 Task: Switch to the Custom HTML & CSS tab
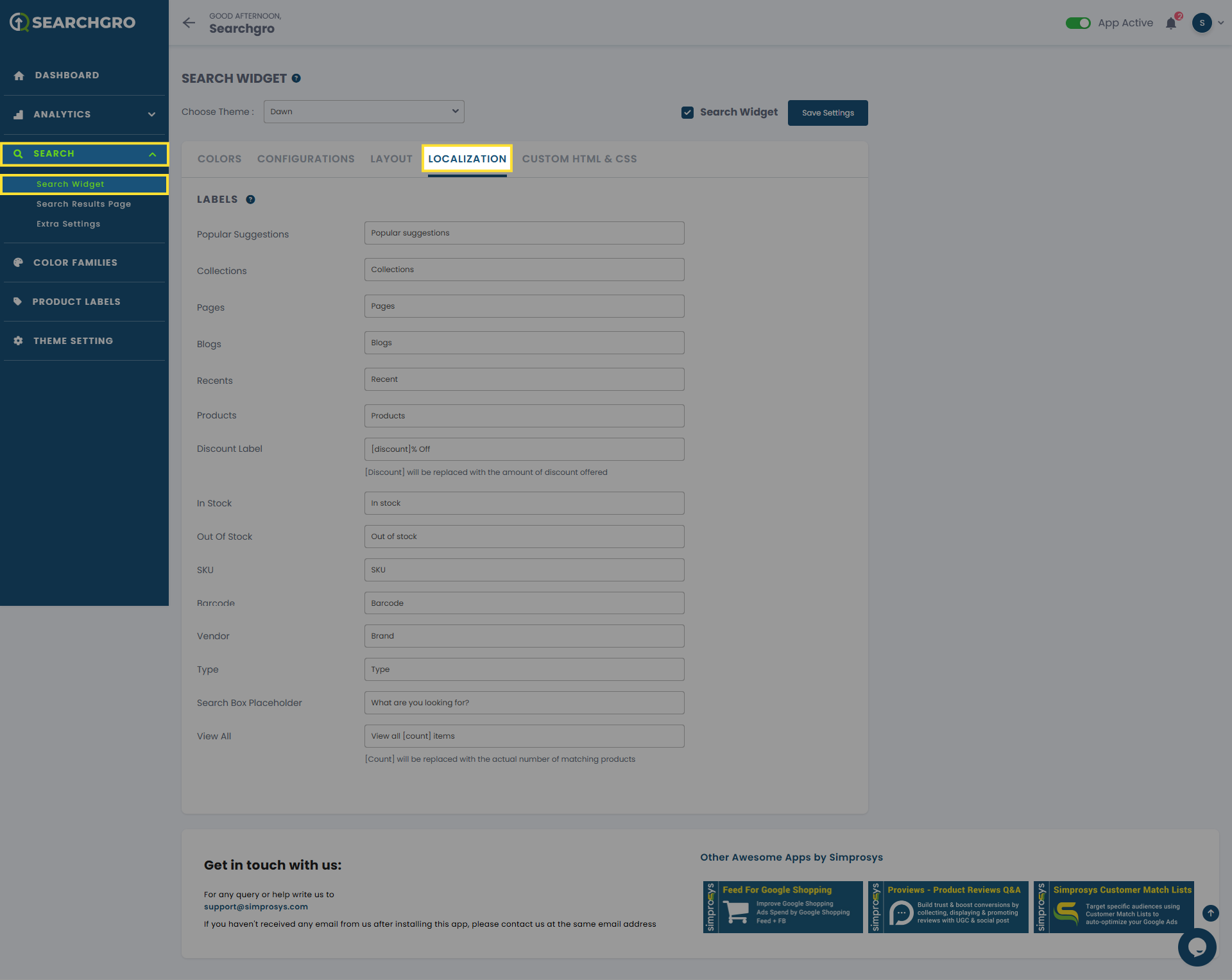[x=579, y=159]
